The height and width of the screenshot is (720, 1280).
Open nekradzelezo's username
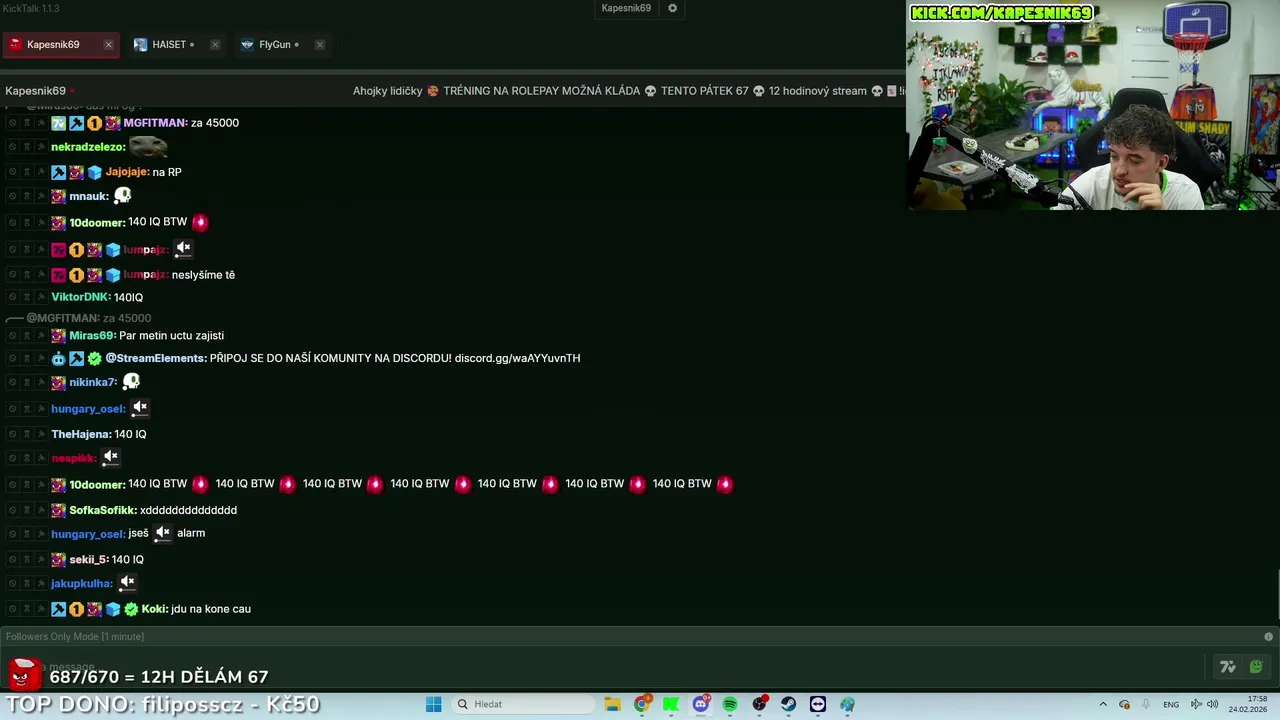point(88,147)
